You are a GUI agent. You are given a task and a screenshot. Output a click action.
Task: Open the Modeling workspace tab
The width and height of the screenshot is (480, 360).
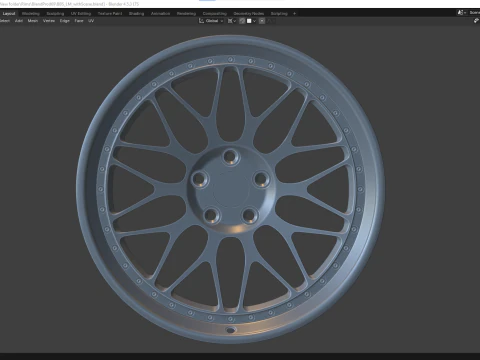pos(31,13)
